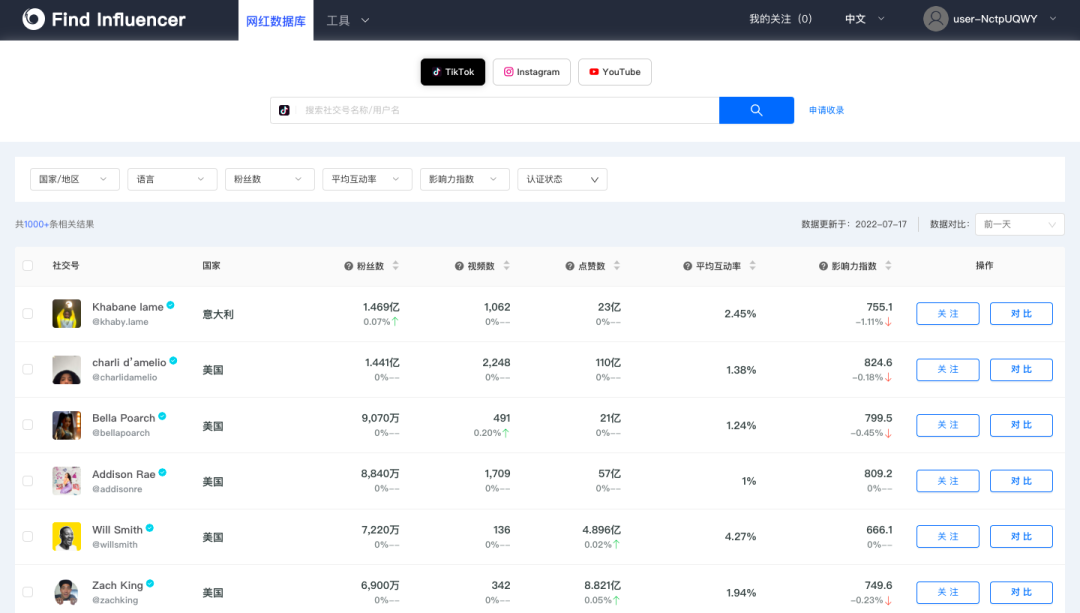Click the help icon beside 影响力指数 header
Screen dimensions: 1080x613
click(823, 267)
